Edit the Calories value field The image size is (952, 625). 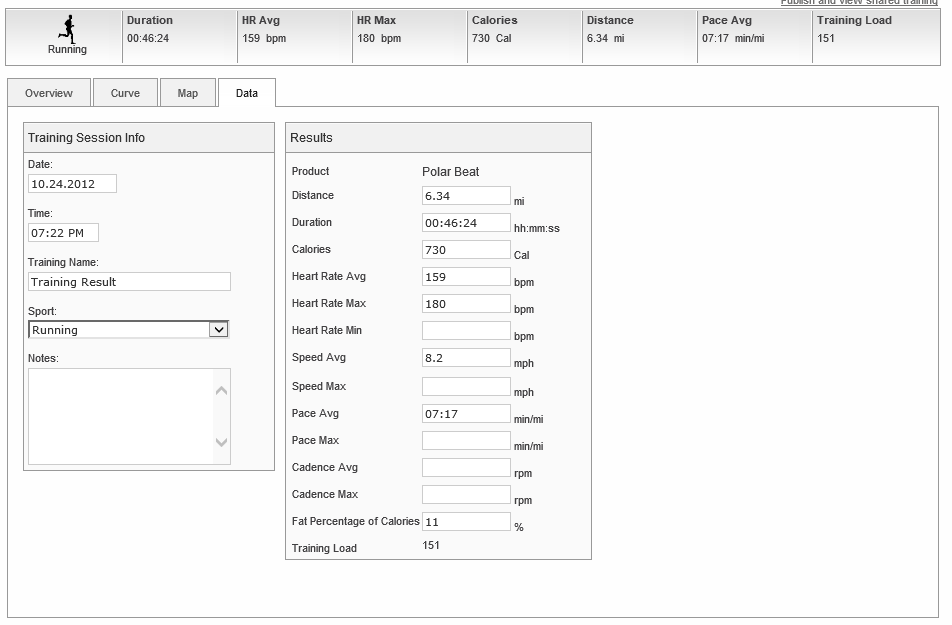pos(467,249)
